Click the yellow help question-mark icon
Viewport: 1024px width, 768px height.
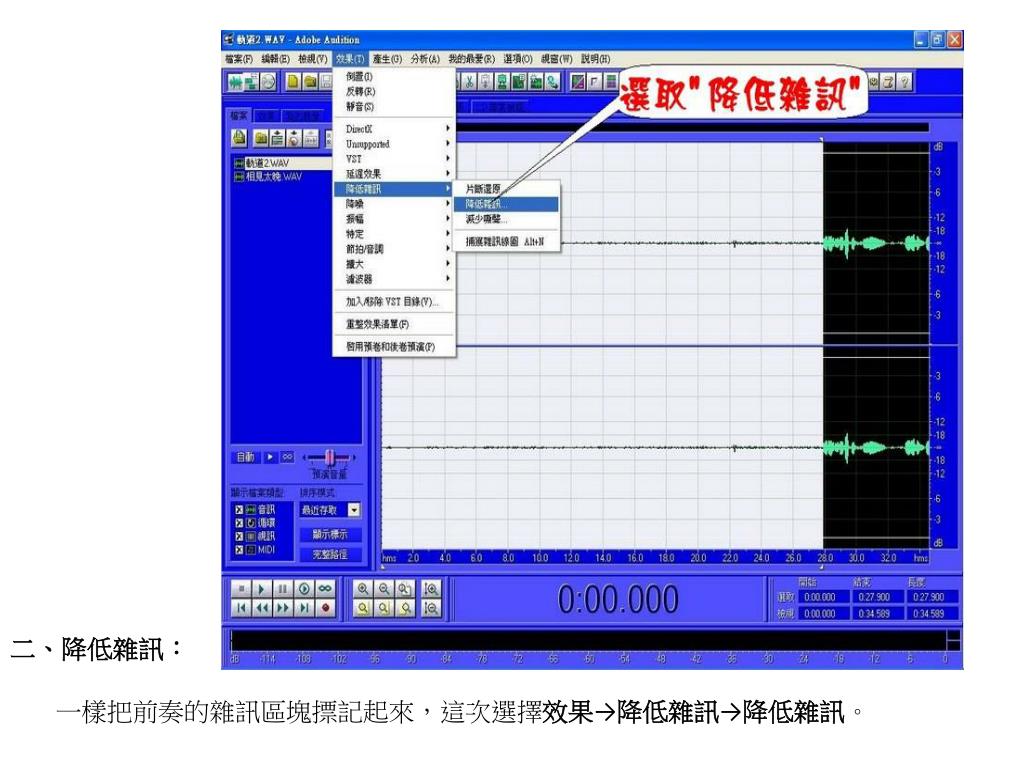pyautogui.click(x=904, y=82)
